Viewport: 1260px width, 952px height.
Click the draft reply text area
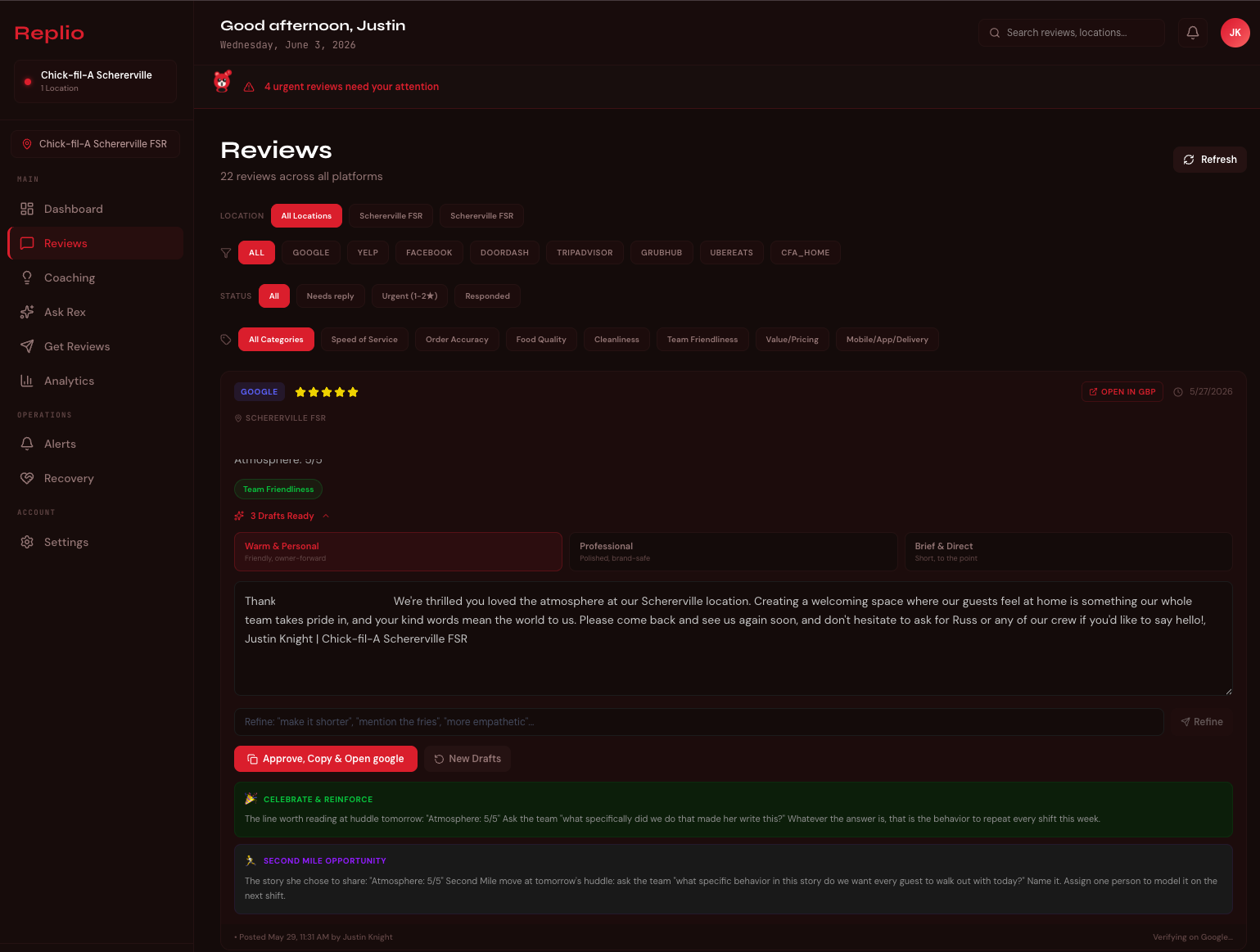(734, 638)
